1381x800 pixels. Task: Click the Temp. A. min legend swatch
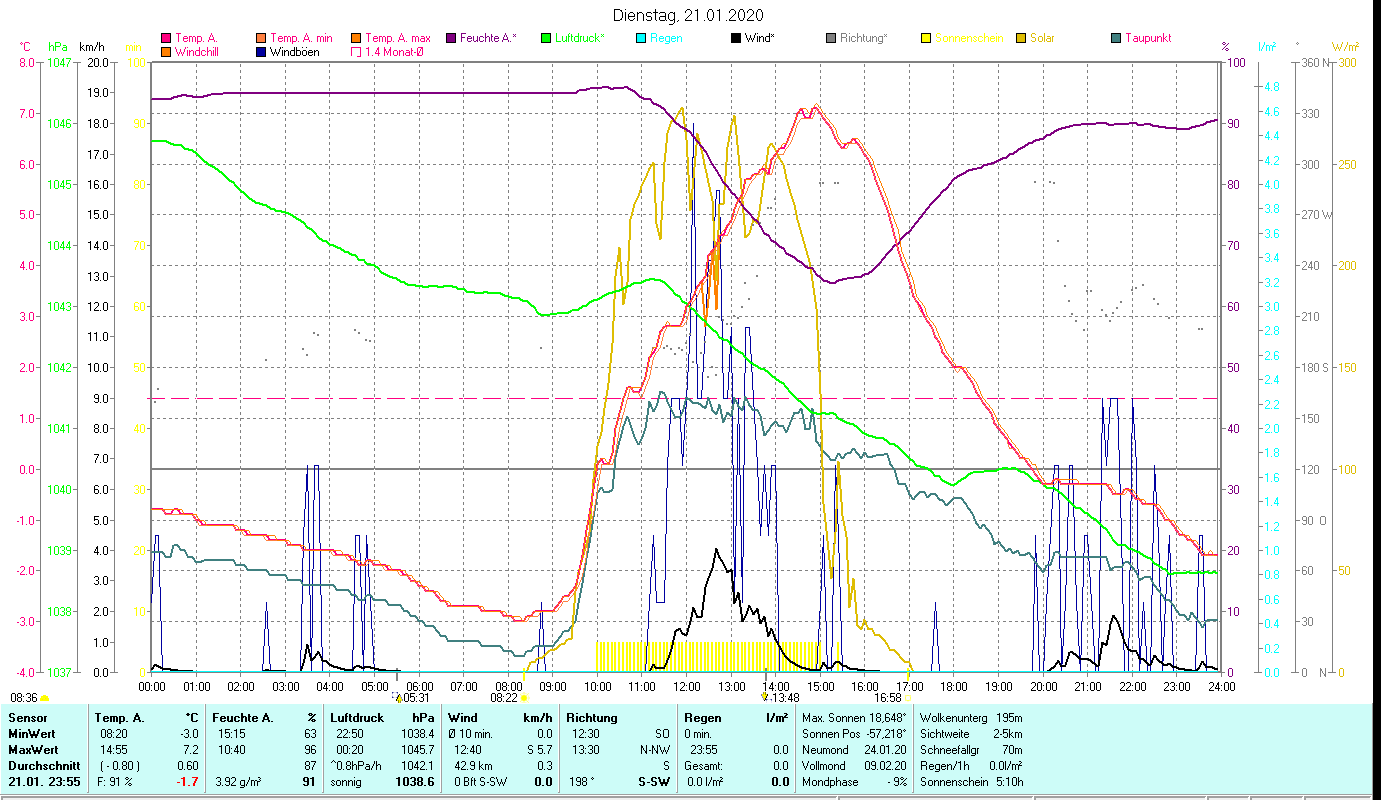tap(261, 38)
